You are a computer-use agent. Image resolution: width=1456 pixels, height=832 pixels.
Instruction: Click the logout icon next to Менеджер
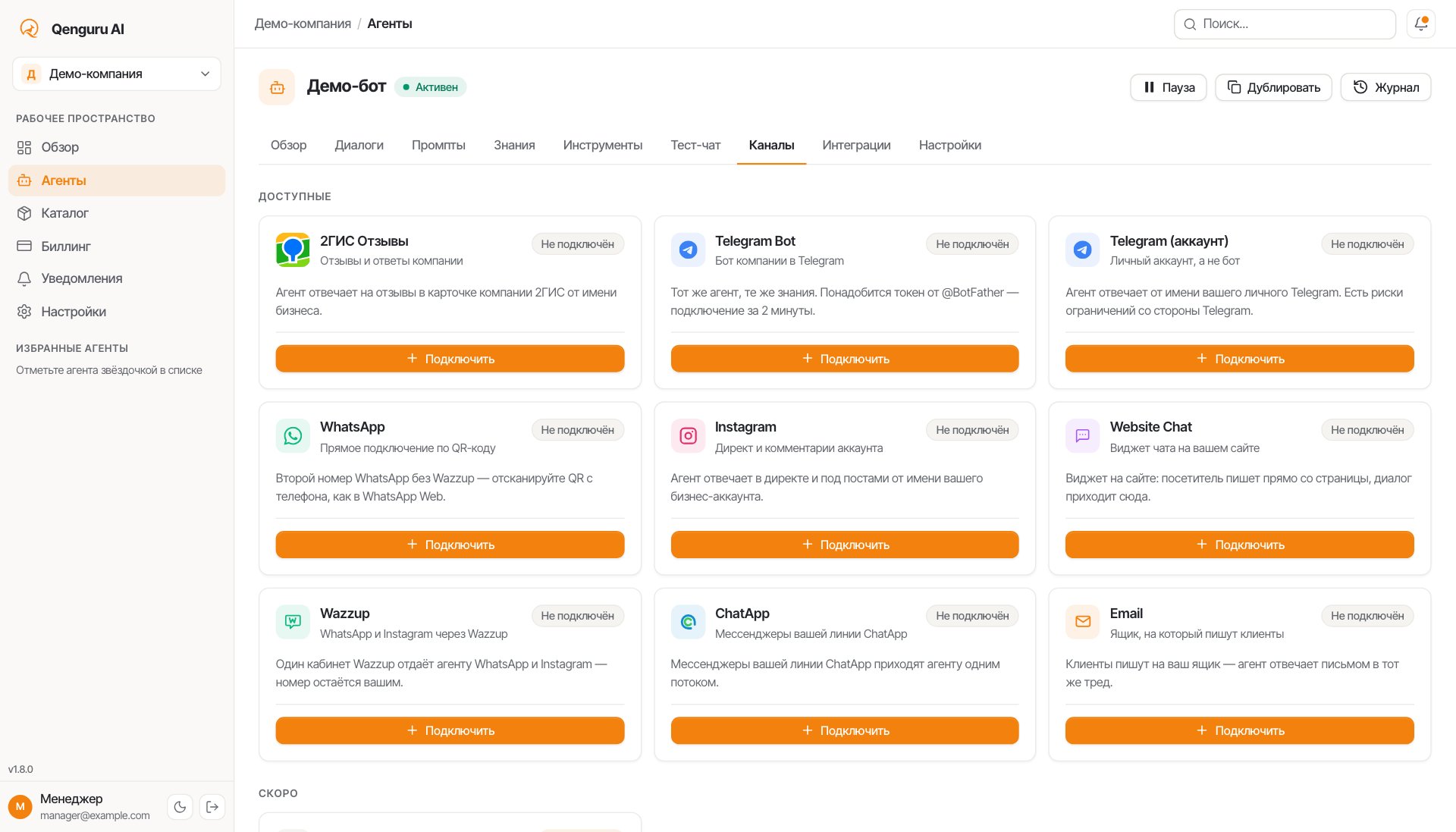pyautogui.click(x=212, y=807)
